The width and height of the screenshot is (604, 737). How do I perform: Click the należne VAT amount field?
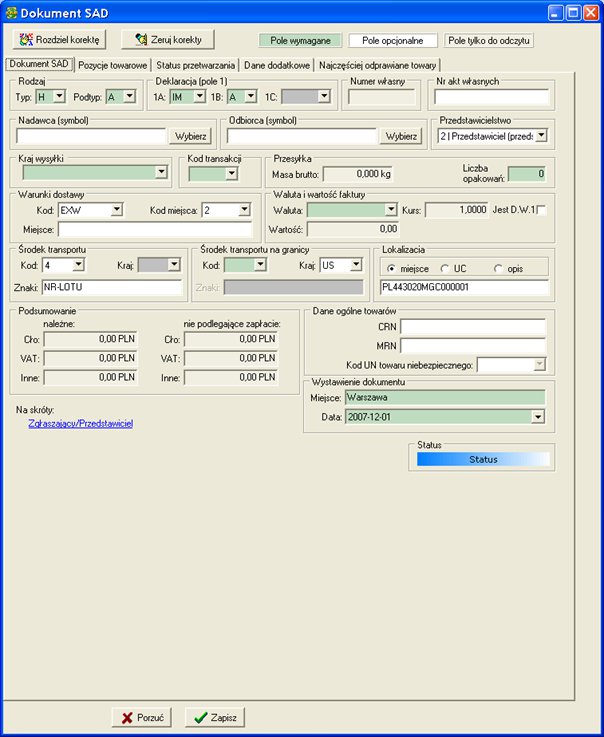pyautogui.click(x=90, y=358)
